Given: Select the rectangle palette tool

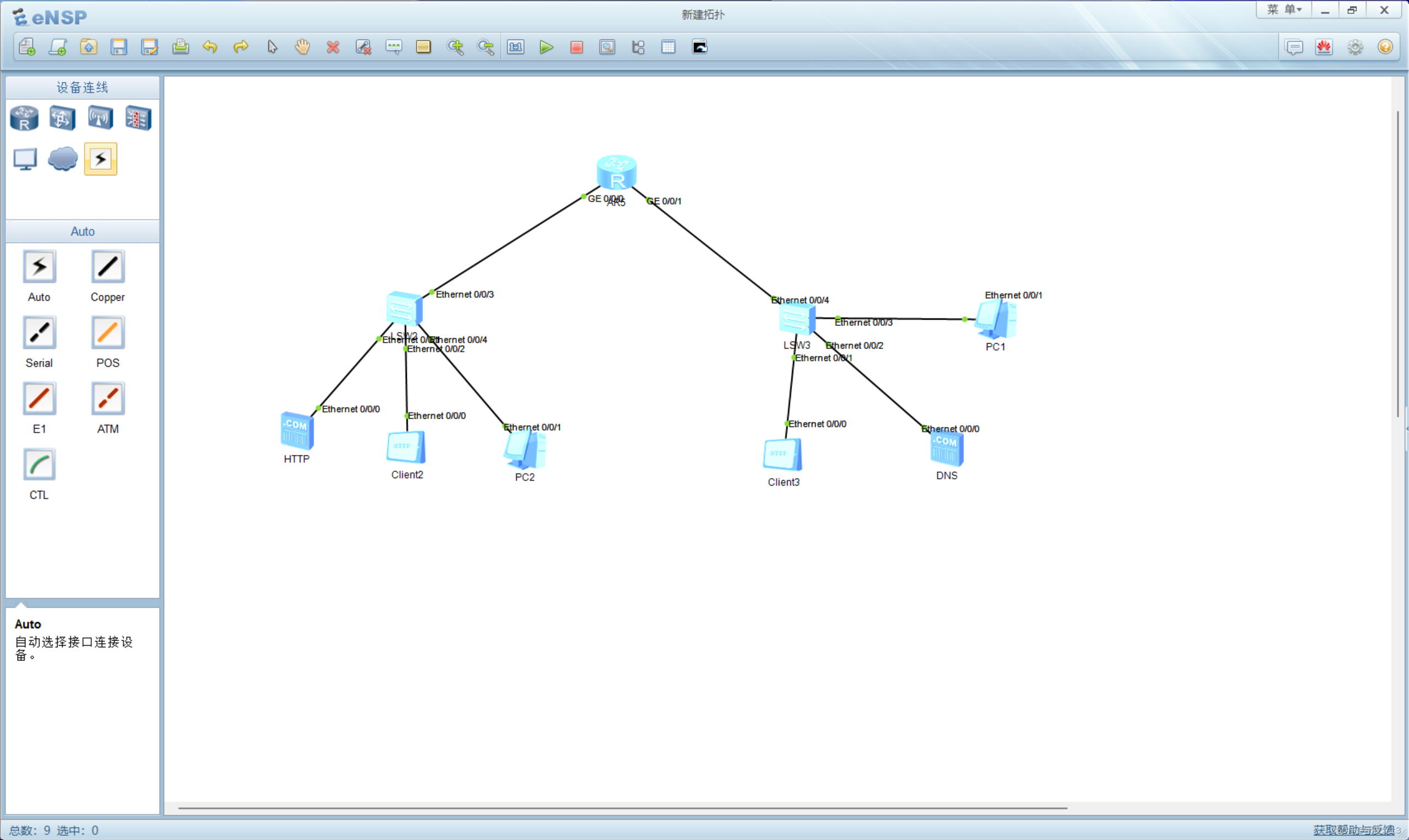Looking at the screenshot, I should pos(424,47).
